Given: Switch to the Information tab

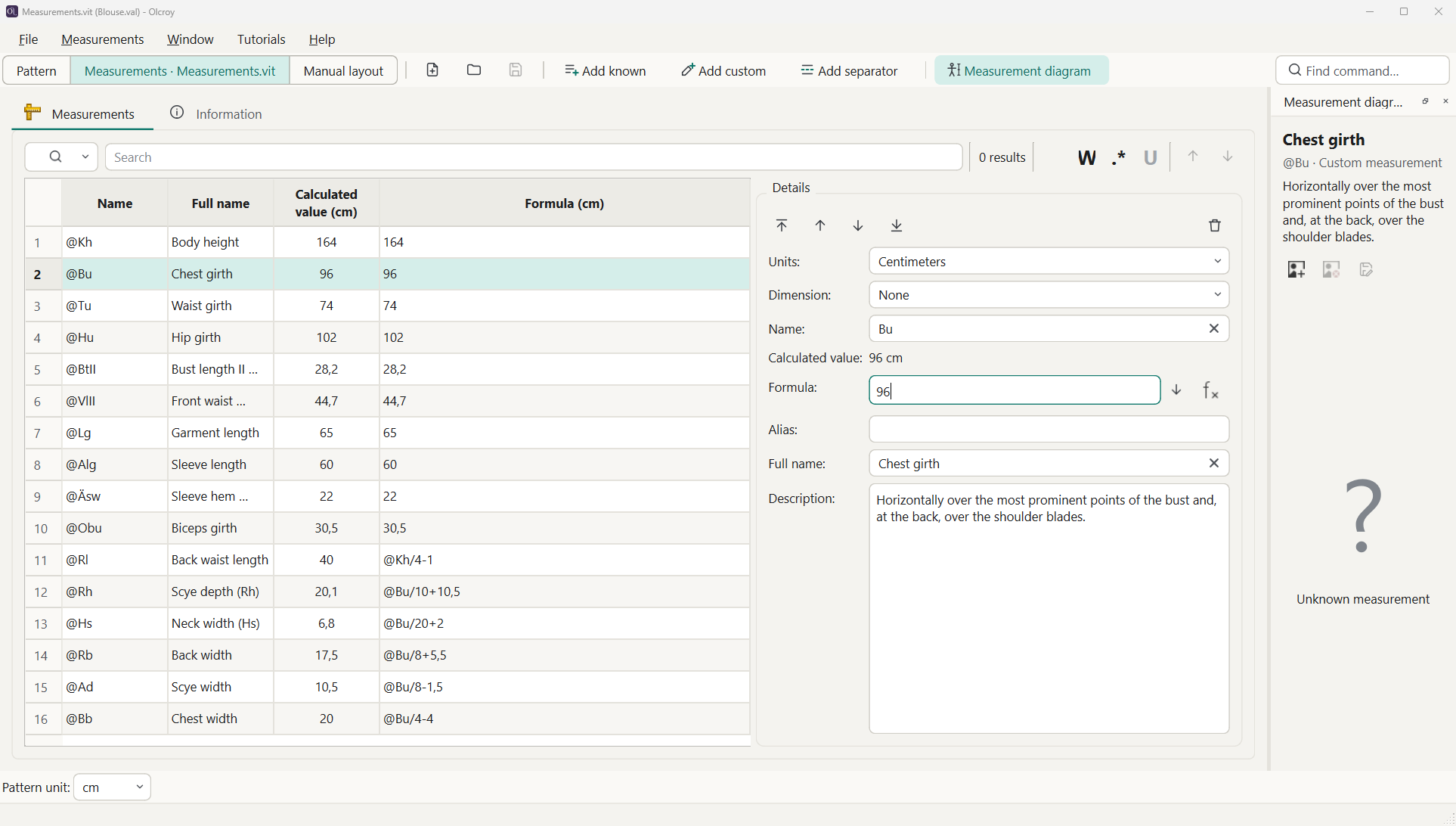Looking at the screenshot, I should click(216, 113).
